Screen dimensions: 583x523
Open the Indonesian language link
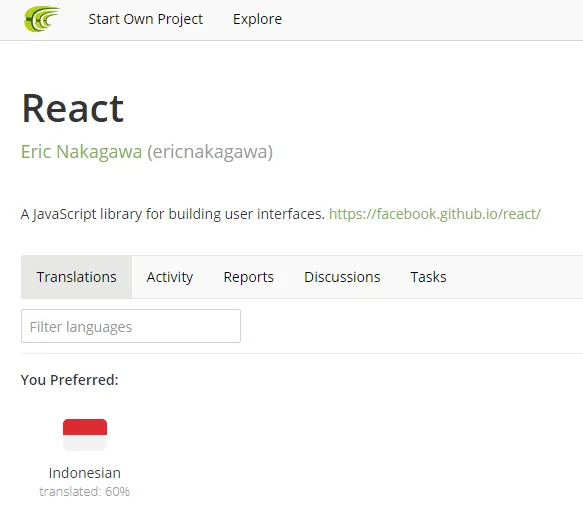point(85,473)
